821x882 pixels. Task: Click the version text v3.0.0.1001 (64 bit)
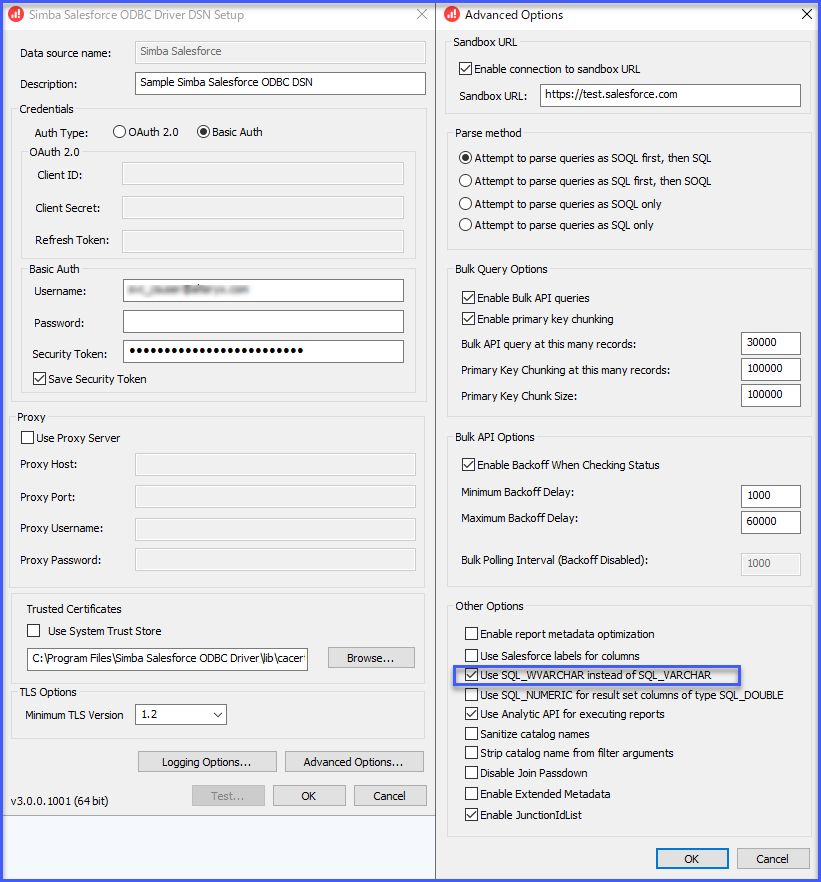point(60,800)
